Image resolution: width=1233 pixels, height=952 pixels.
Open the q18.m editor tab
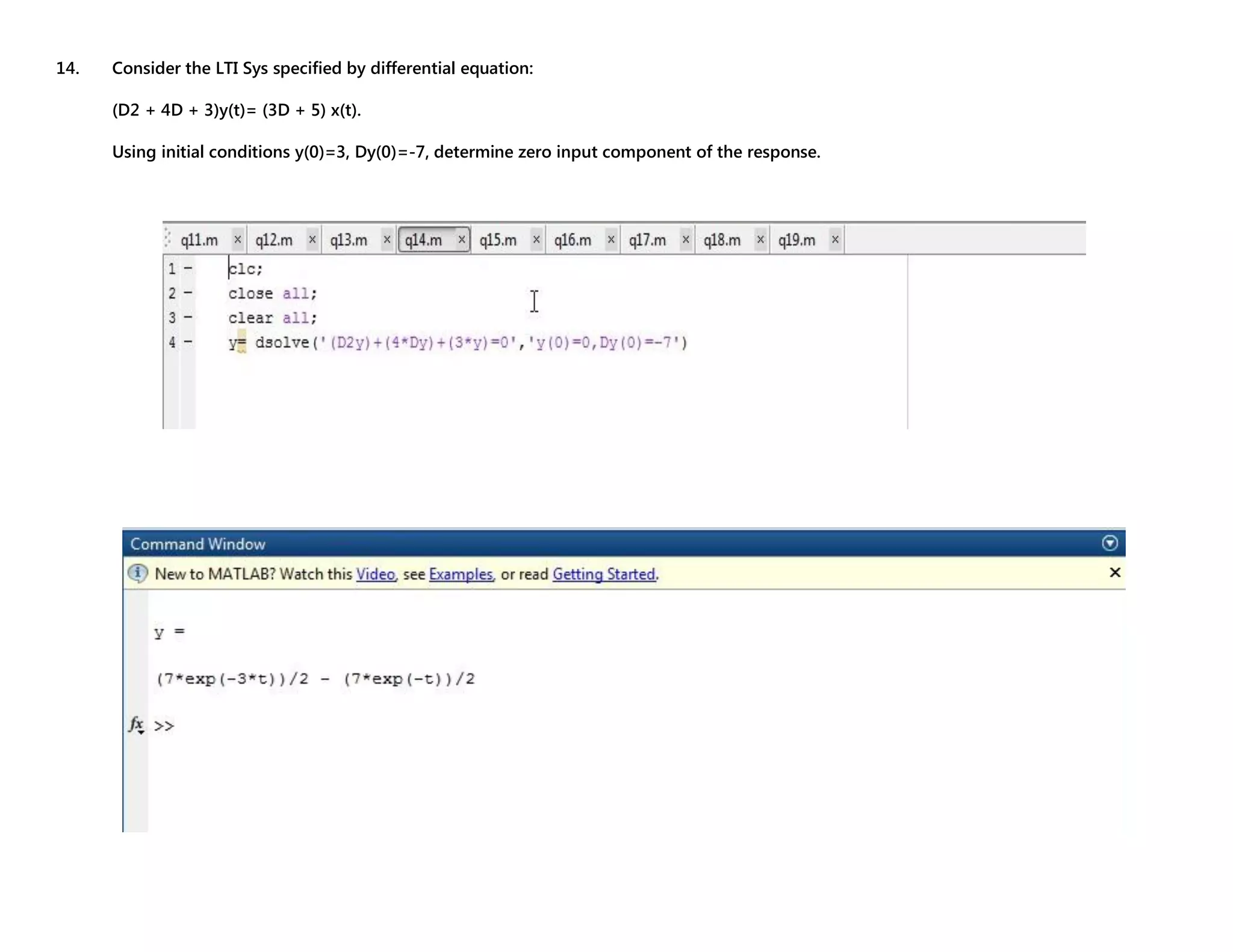722,240
